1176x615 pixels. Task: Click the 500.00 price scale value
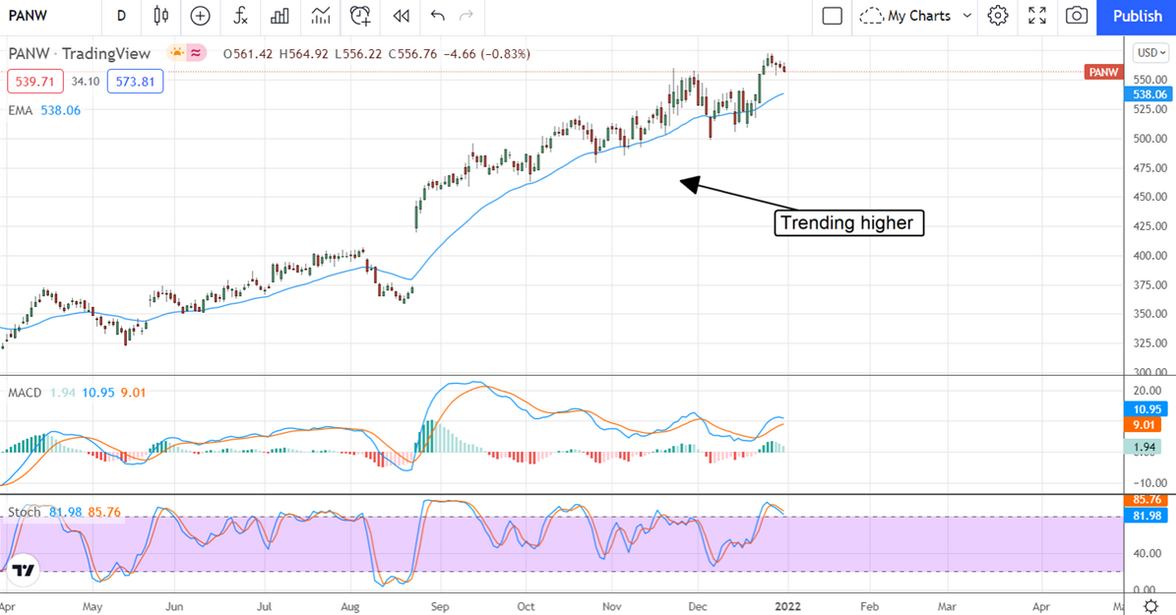click(1150, 138)
